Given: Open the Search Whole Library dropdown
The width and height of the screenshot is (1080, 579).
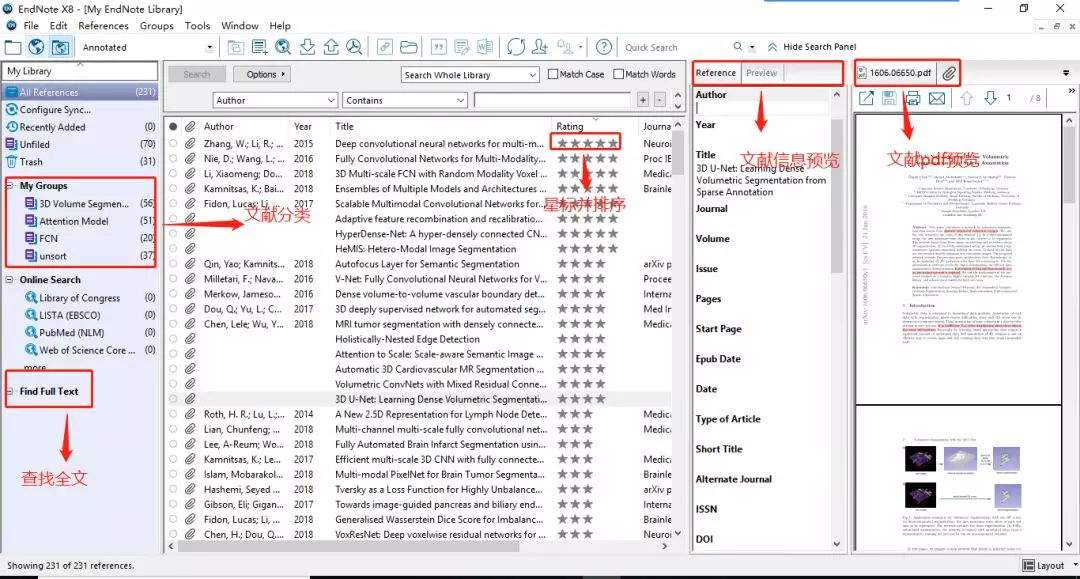Looking at the screenshot, I should pos(532,74).
